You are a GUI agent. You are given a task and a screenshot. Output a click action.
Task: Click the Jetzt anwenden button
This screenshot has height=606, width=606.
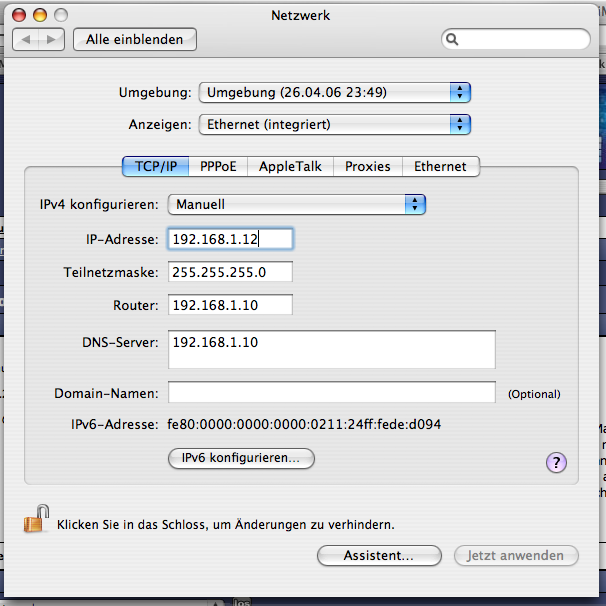[x=516, y=556]
